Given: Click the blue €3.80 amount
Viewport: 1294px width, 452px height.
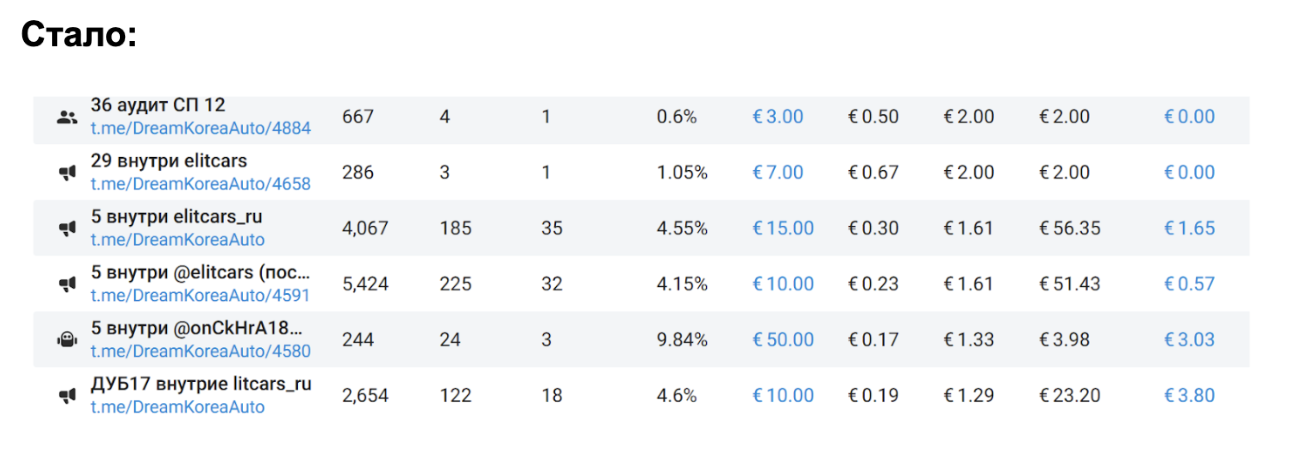Looking at the screenshot, I should point(1189,396).
